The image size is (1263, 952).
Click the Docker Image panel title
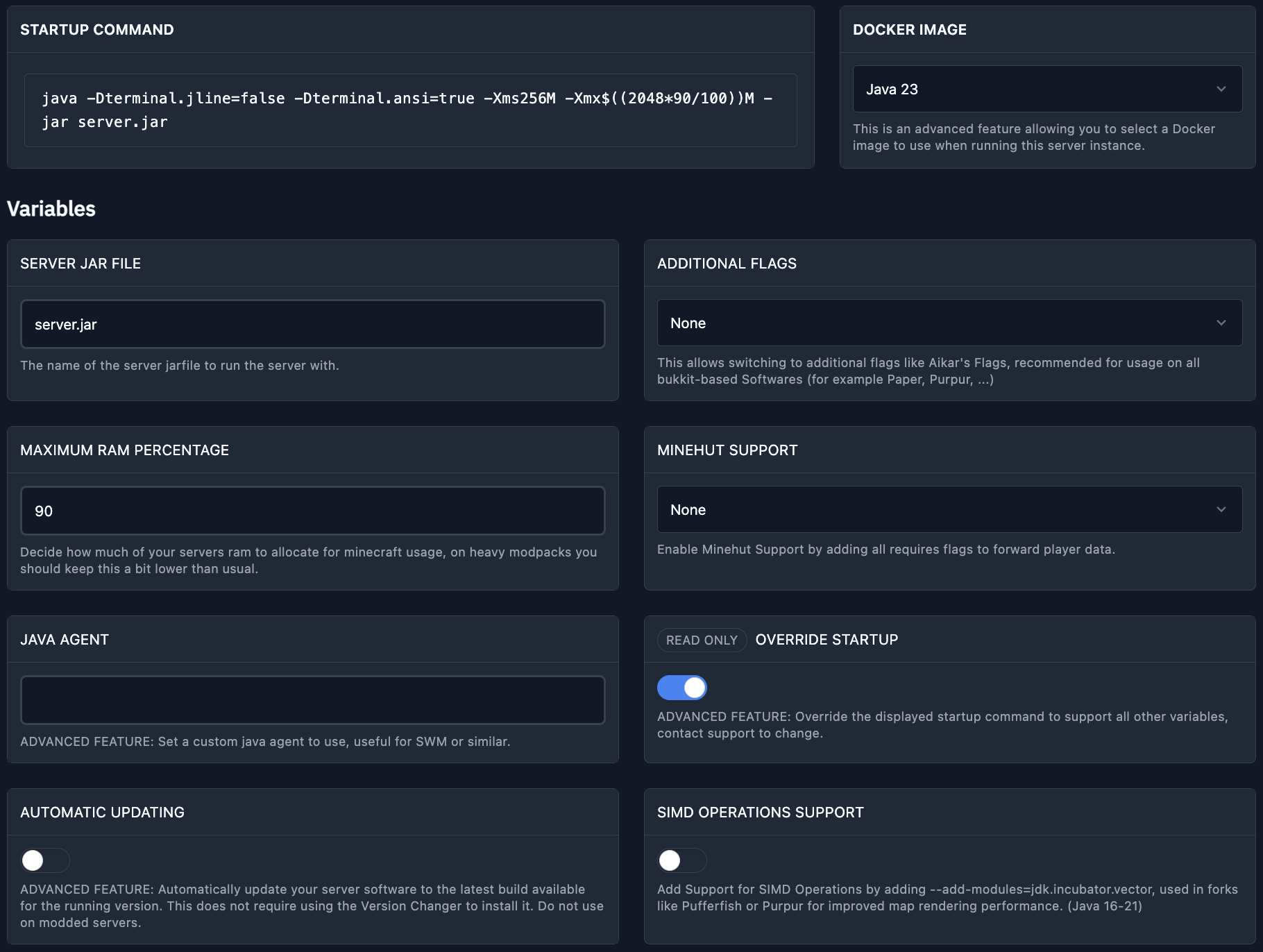[x=909, y=29]
